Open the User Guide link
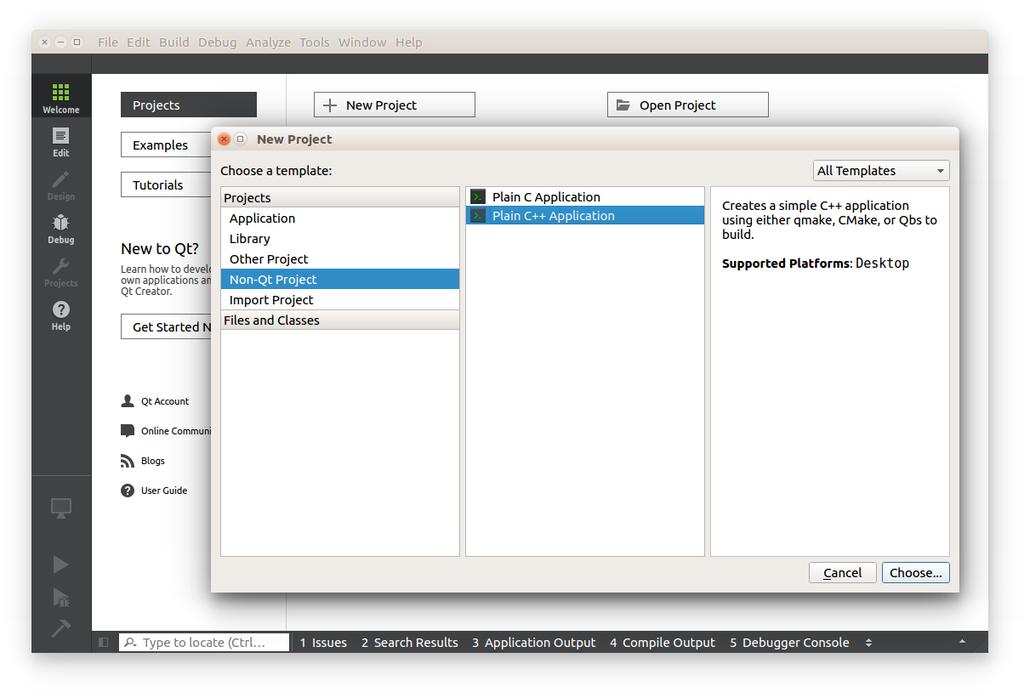 pos(164,490)
